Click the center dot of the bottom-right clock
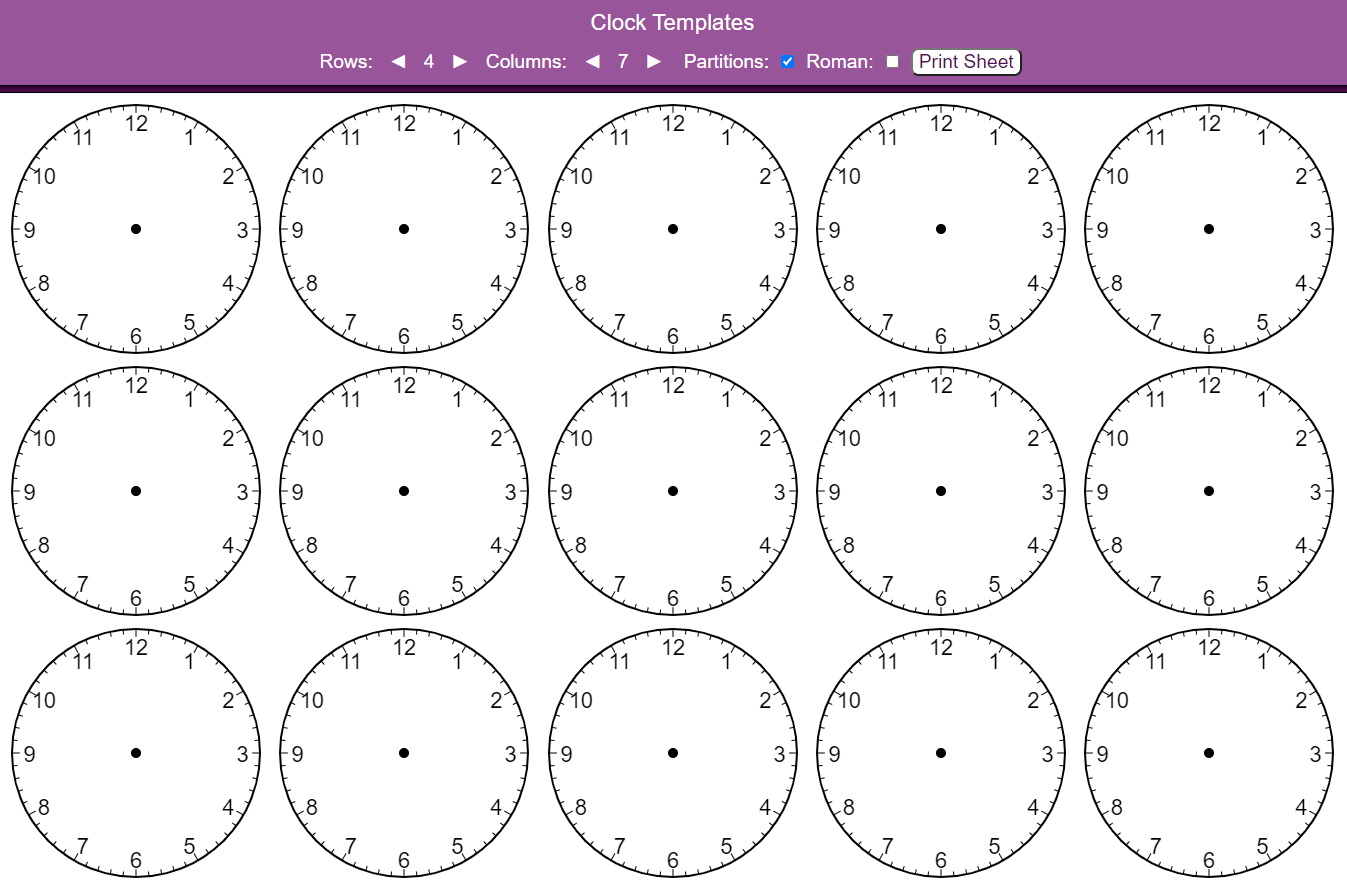This screenshot has width=1347, height=884. coord(1208,753)
